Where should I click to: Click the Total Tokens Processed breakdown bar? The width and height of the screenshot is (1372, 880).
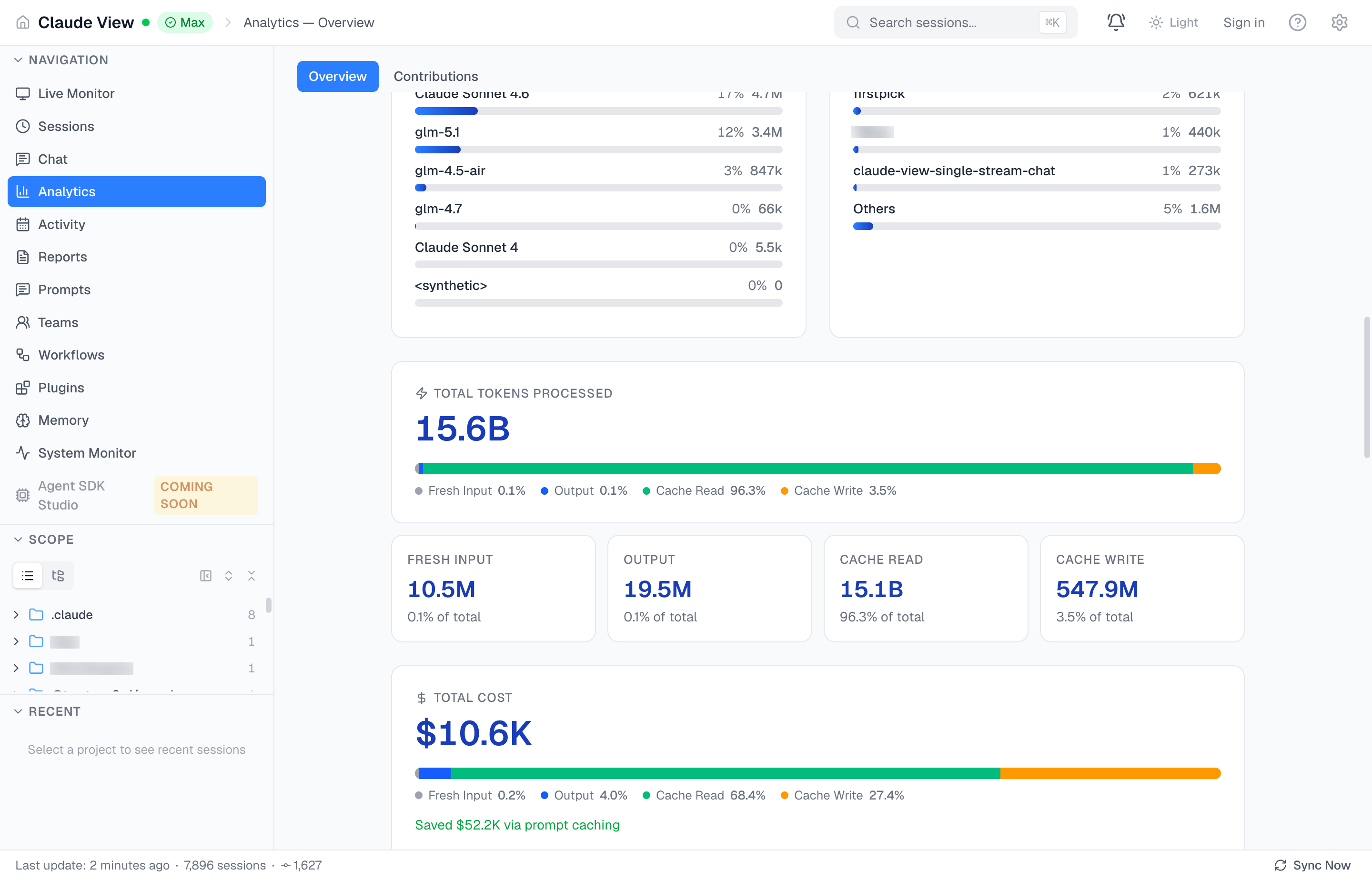tap(817, 469)
